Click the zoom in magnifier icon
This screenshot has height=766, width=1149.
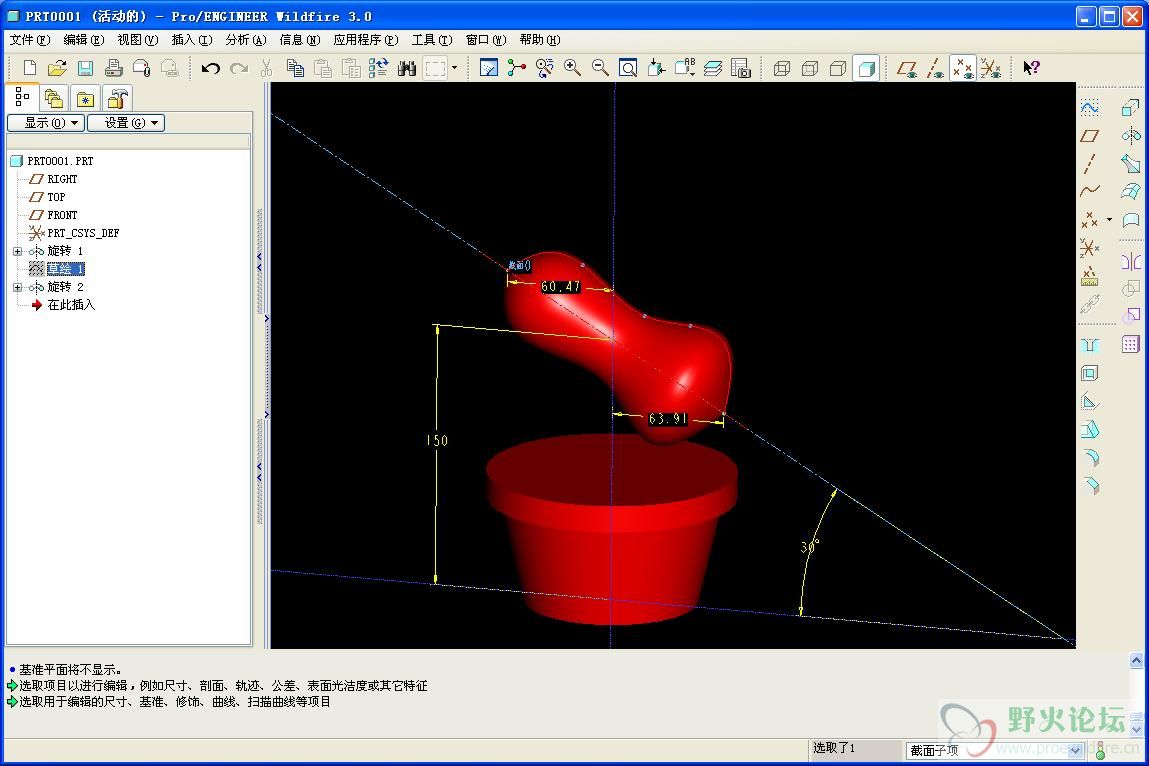pyautogui.click(x=572, y=68)
